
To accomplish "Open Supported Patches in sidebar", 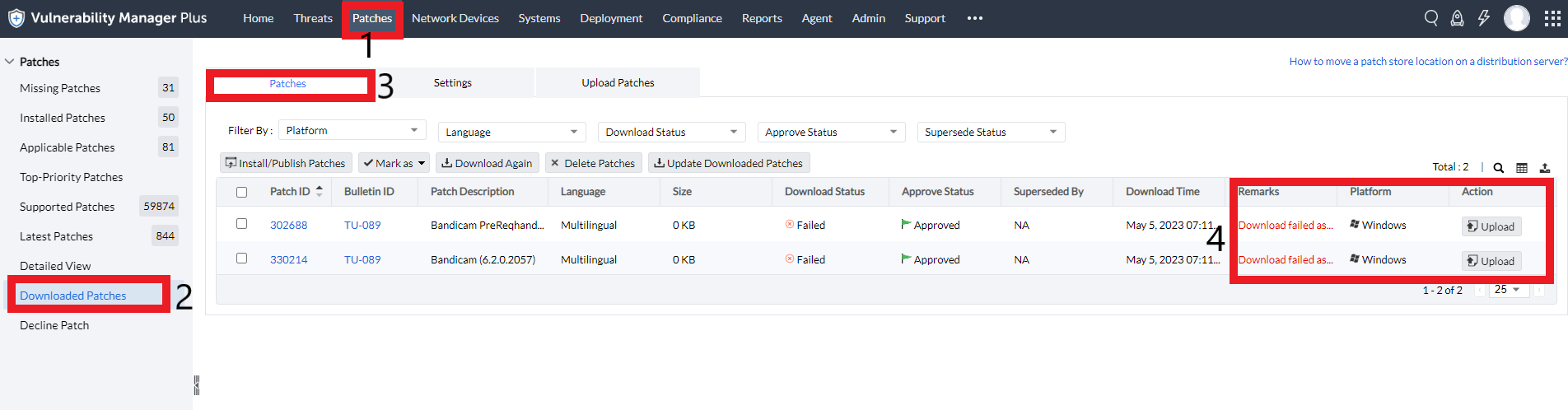I will (68, 207).
